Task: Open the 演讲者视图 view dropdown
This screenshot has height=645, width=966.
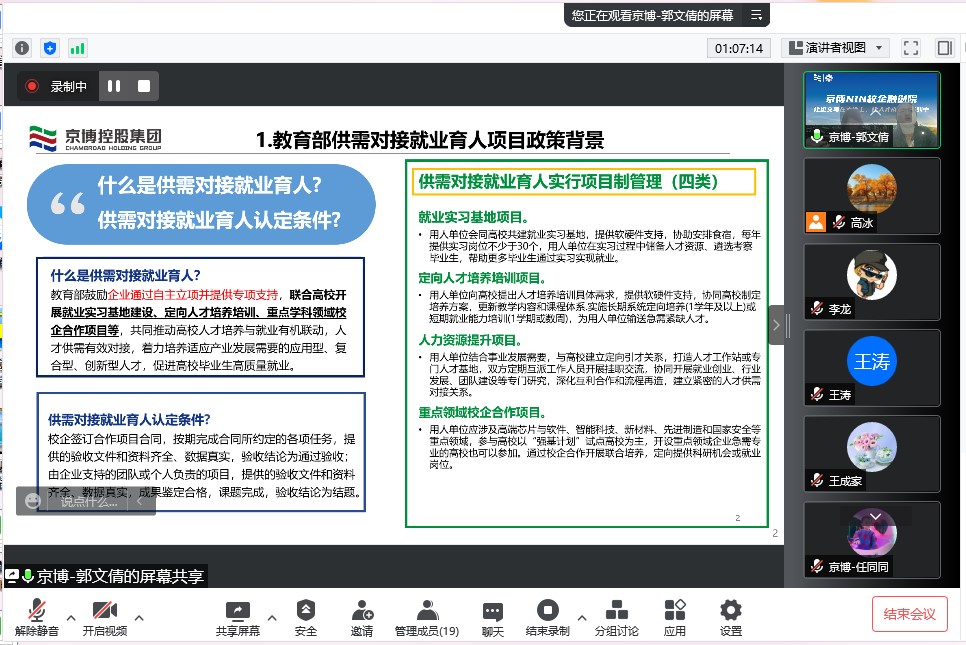Action: tap(835, 48)
